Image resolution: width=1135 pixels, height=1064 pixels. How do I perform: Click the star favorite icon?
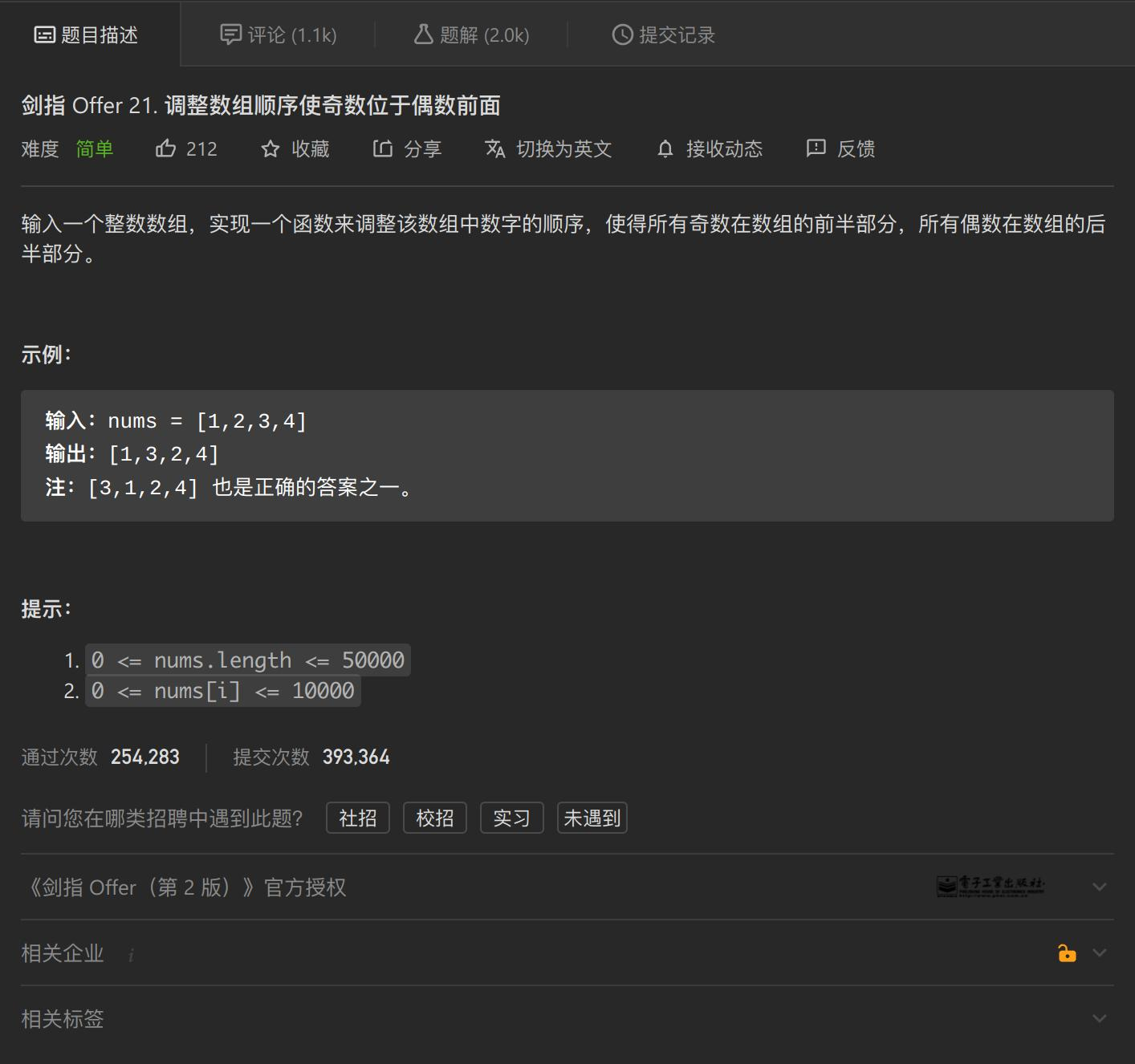point(271,149)
